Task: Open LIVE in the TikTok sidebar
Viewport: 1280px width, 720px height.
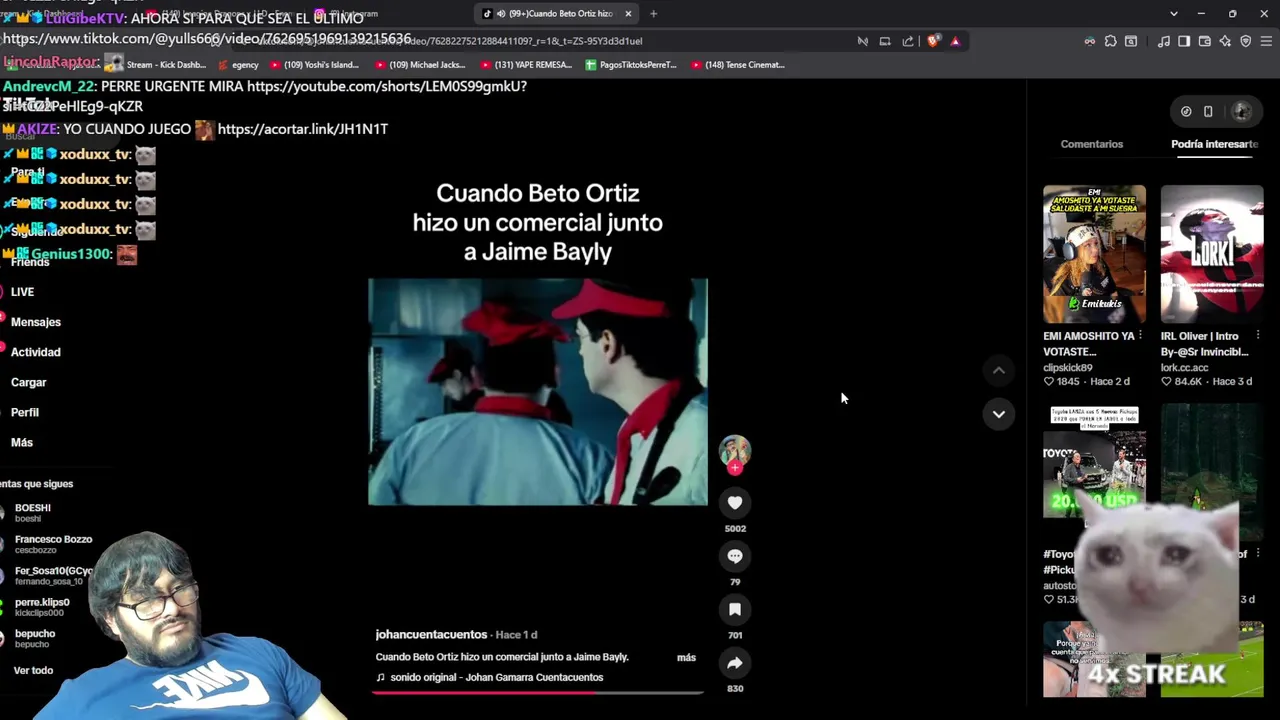Action: (22, 292)
